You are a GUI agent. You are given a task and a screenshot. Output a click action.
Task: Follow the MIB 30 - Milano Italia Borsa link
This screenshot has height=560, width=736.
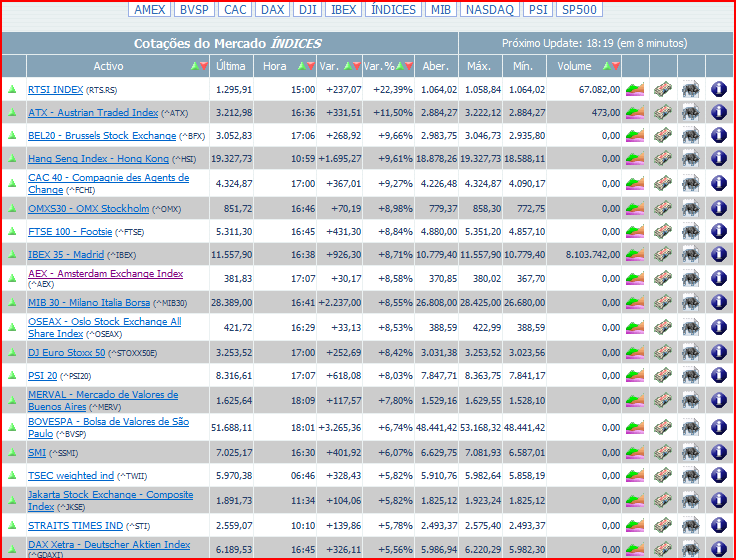coord(88,302)
